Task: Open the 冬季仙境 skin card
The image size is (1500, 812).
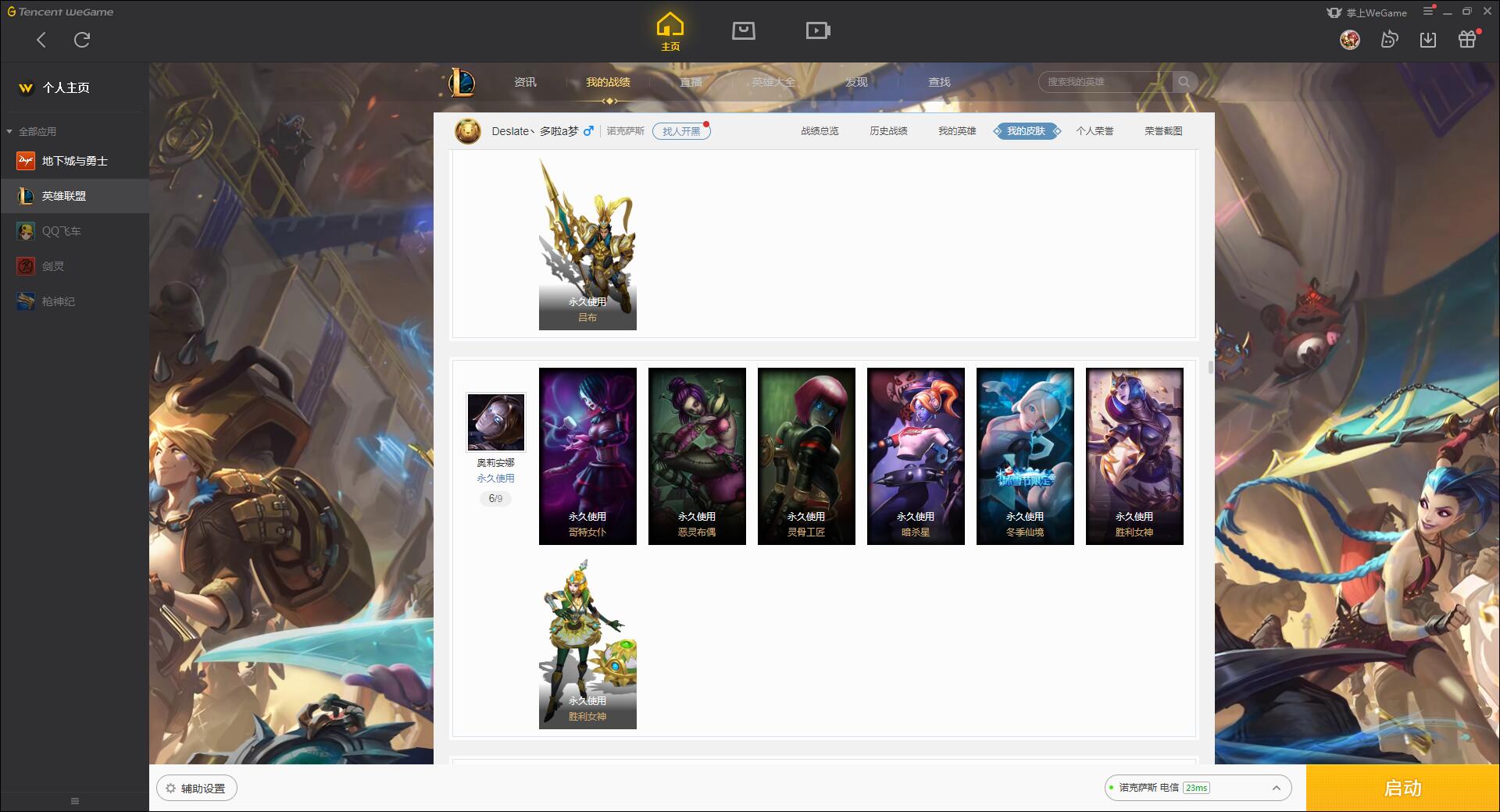Action: coord(1025,456)
